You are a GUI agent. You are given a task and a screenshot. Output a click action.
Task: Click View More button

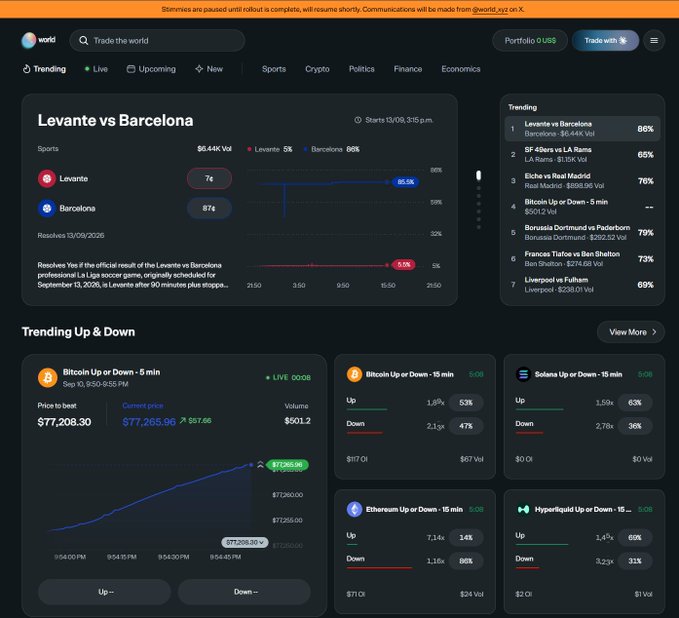click(x=631, y=332)
